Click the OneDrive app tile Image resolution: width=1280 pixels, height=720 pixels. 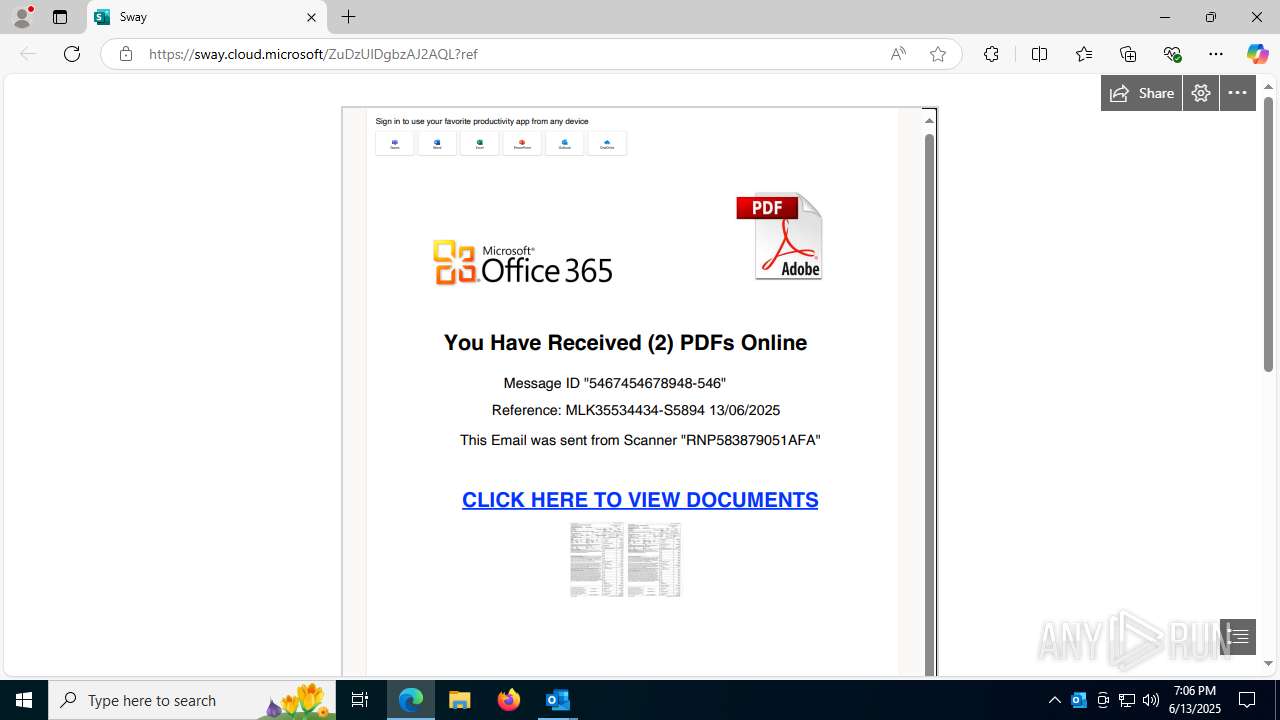607,143
